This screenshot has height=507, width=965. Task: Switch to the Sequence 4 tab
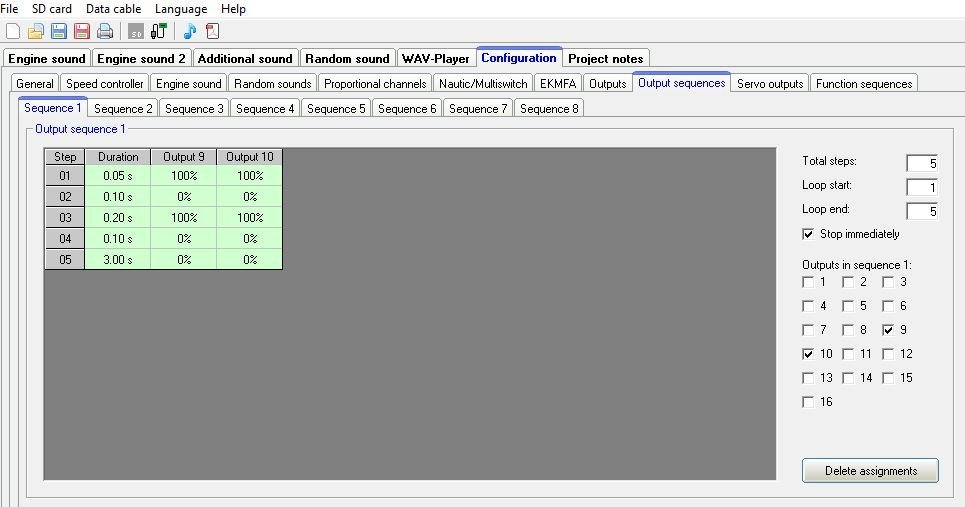click(x=265, y=108)
